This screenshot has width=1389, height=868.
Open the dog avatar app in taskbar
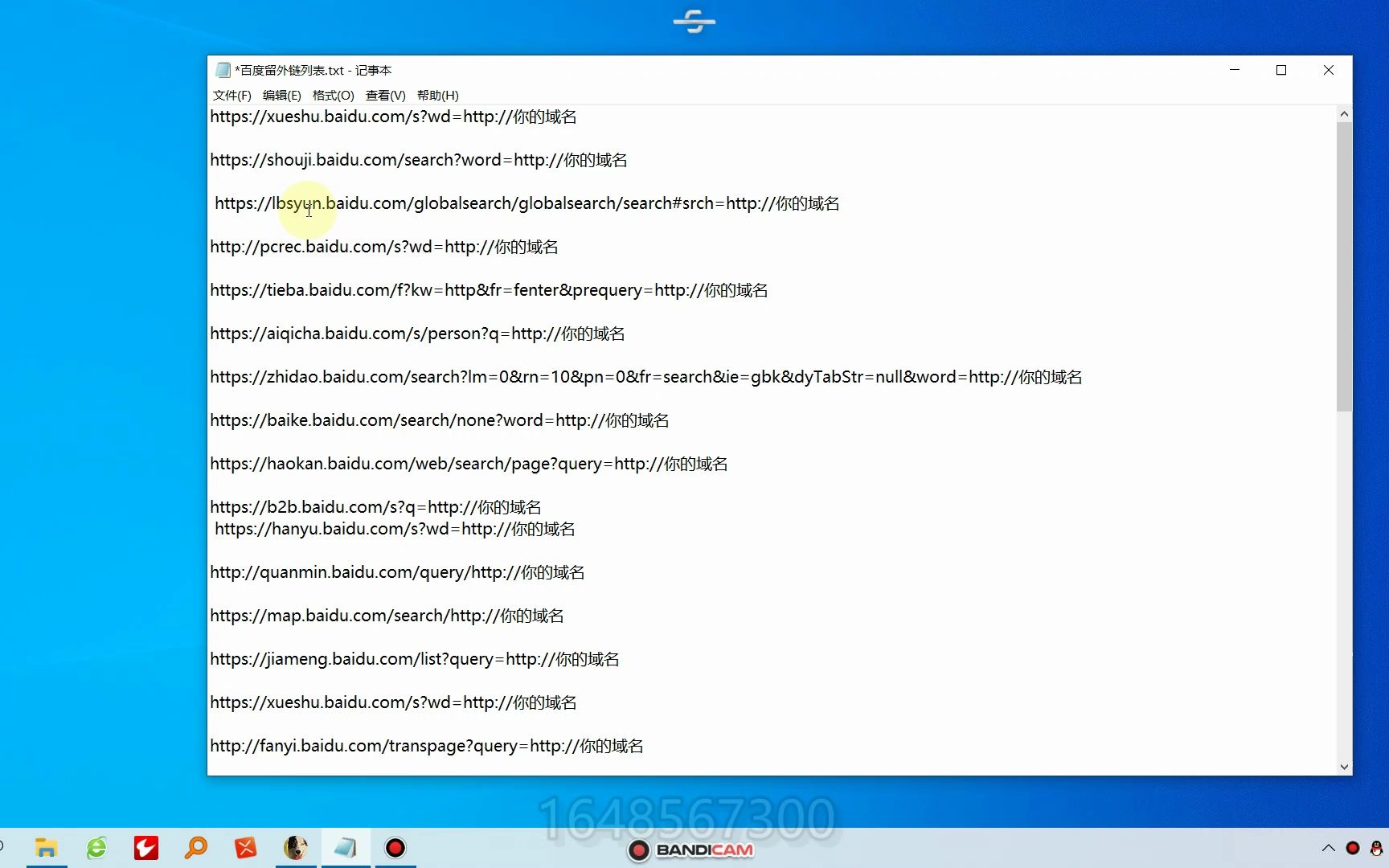tap(296, 848)
